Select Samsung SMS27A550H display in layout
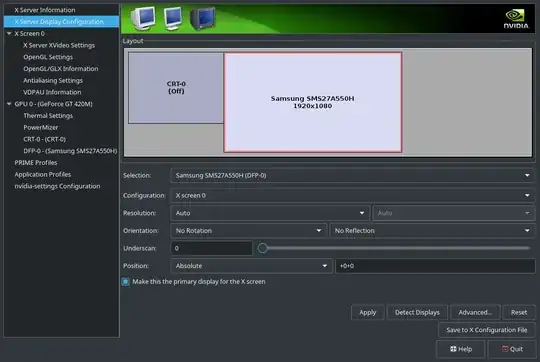This screenshot has width=540, height=362. [313, 102]
